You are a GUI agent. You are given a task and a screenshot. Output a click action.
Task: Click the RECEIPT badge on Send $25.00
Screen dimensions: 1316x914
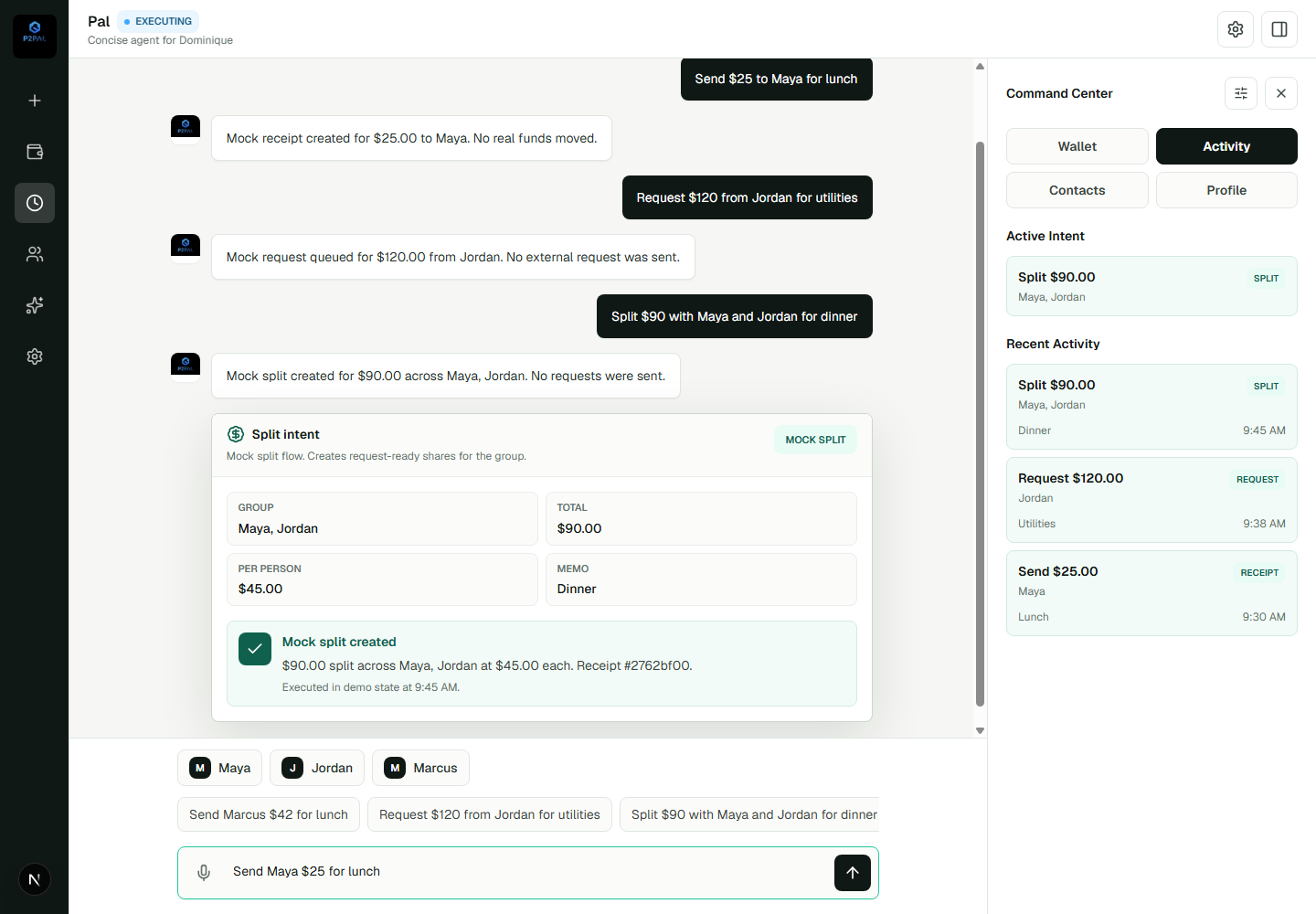pos(1259,572)
